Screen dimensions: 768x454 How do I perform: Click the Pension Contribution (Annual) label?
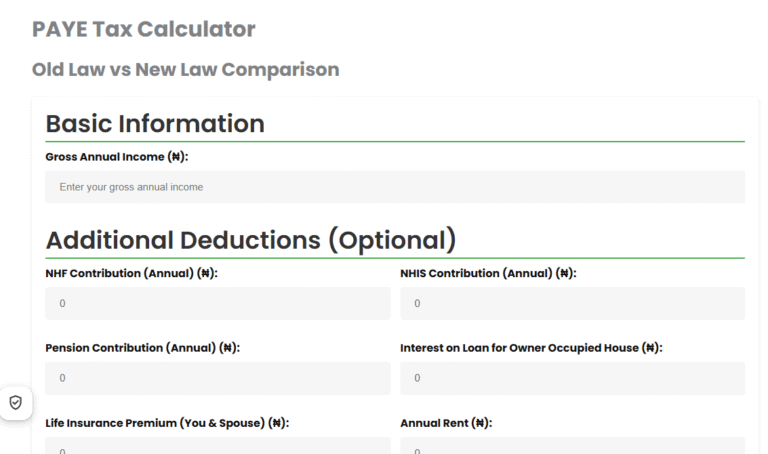point(142,348)
